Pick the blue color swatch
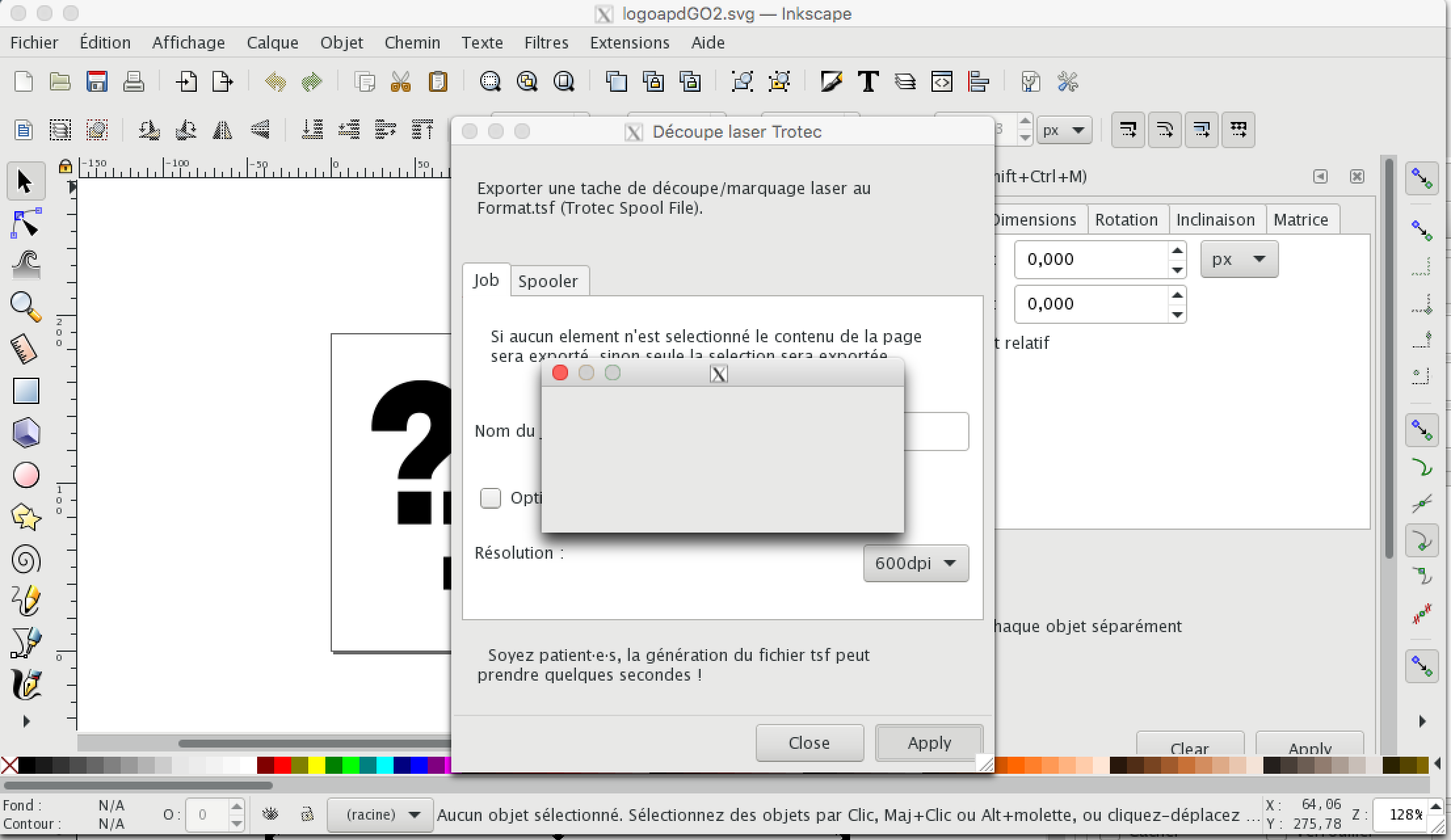 pyautogui.click(x=419, y=765)
